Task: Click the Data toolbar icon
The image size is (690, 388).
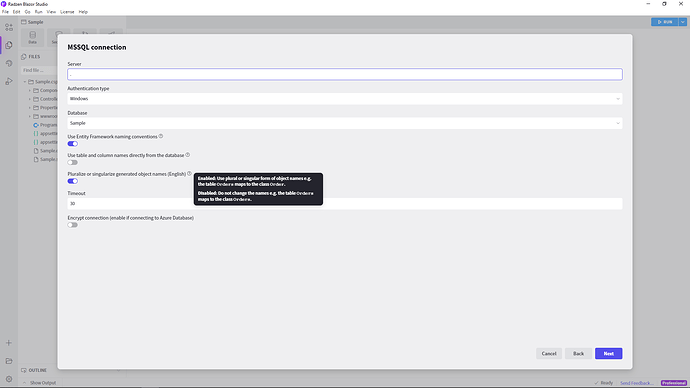Action: pos(33,37)
